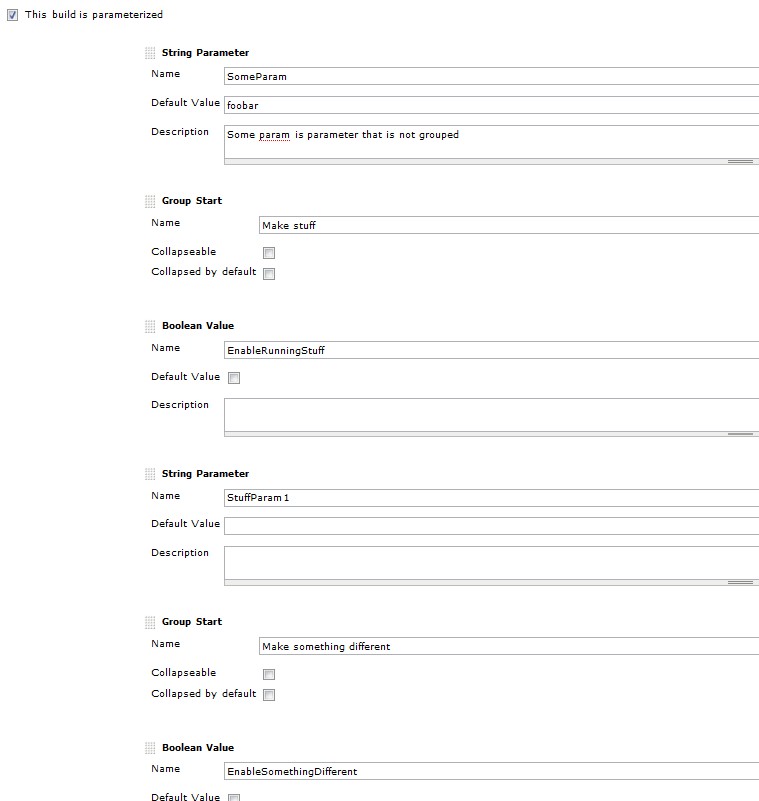Enable Collapseable for Make stuff group
759x801 pixels.
pyautogui.click(x=269, y=253)
